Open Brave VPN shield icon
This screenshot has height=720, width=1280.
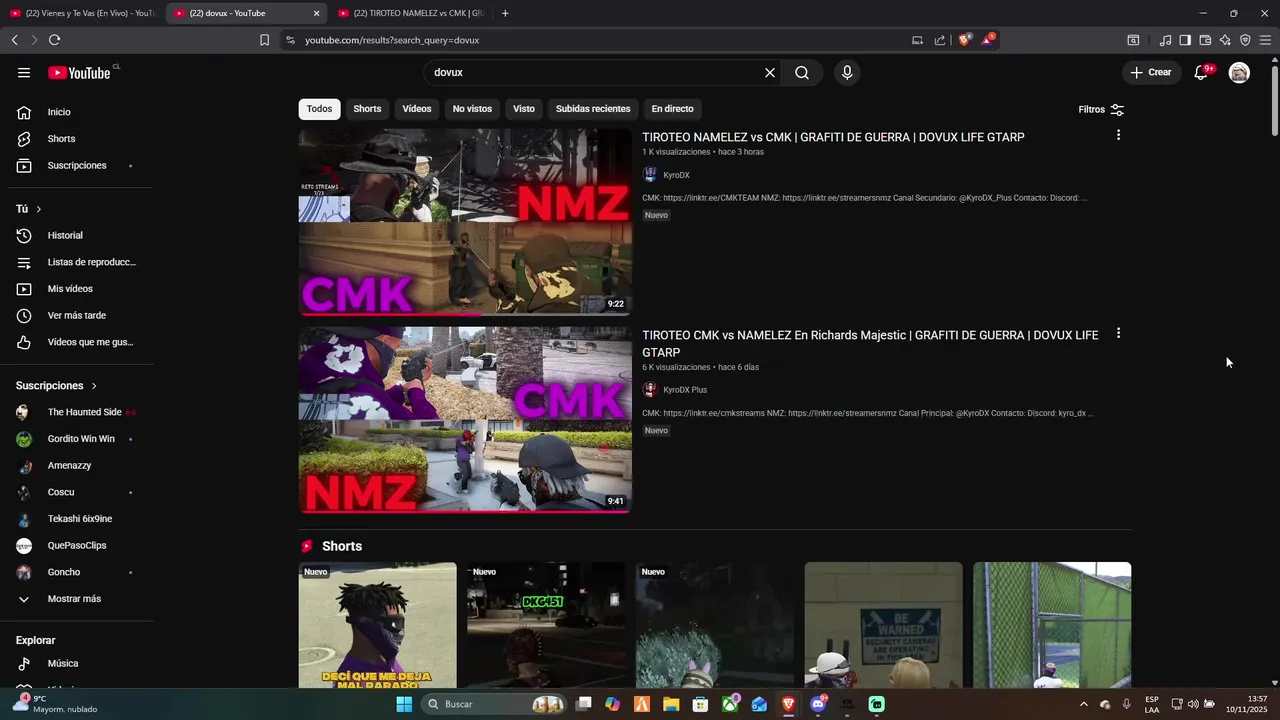coord(1245,40)
